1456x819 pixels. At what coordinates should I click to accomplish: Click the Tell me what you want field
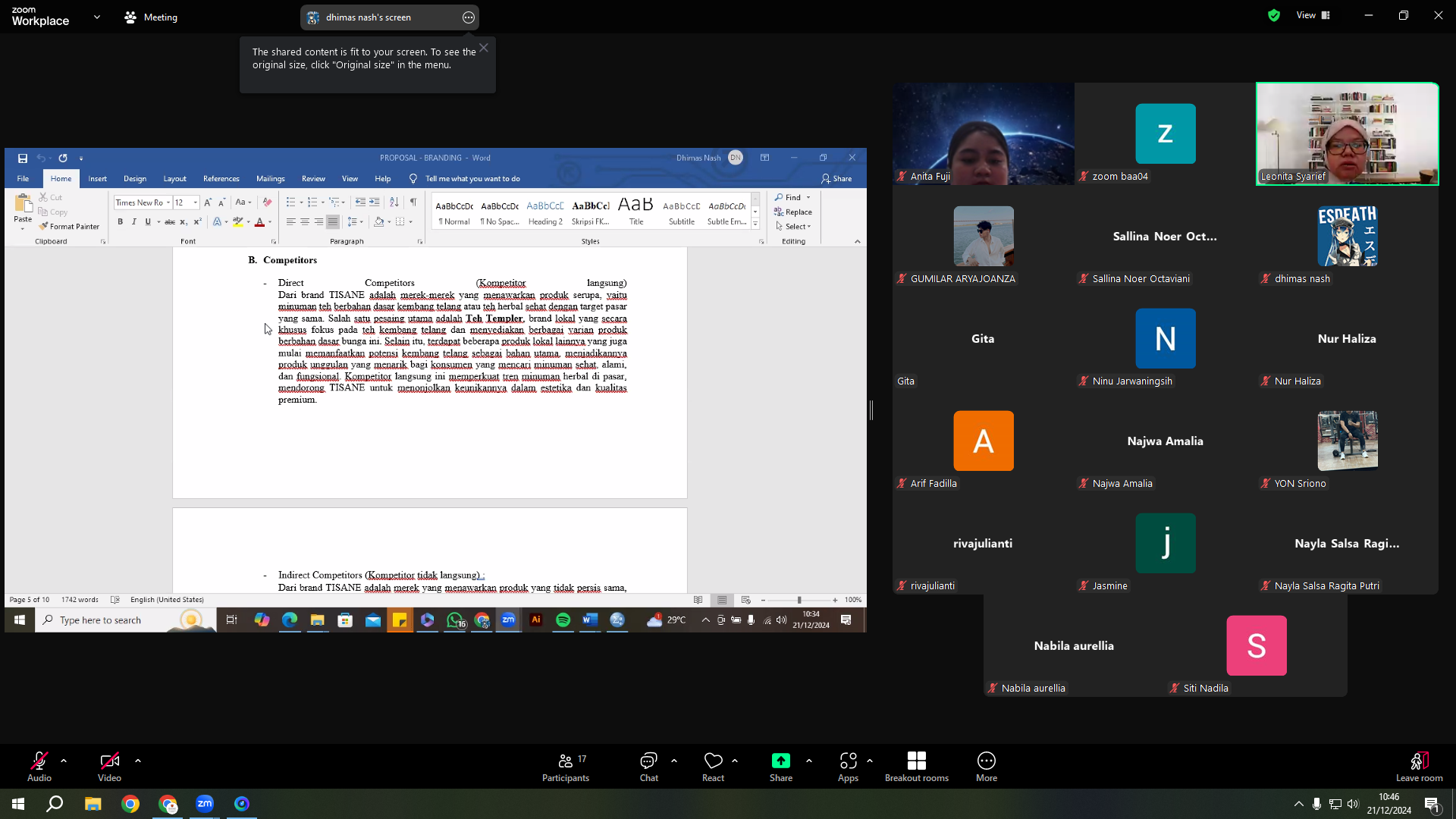tap(466, 179)
